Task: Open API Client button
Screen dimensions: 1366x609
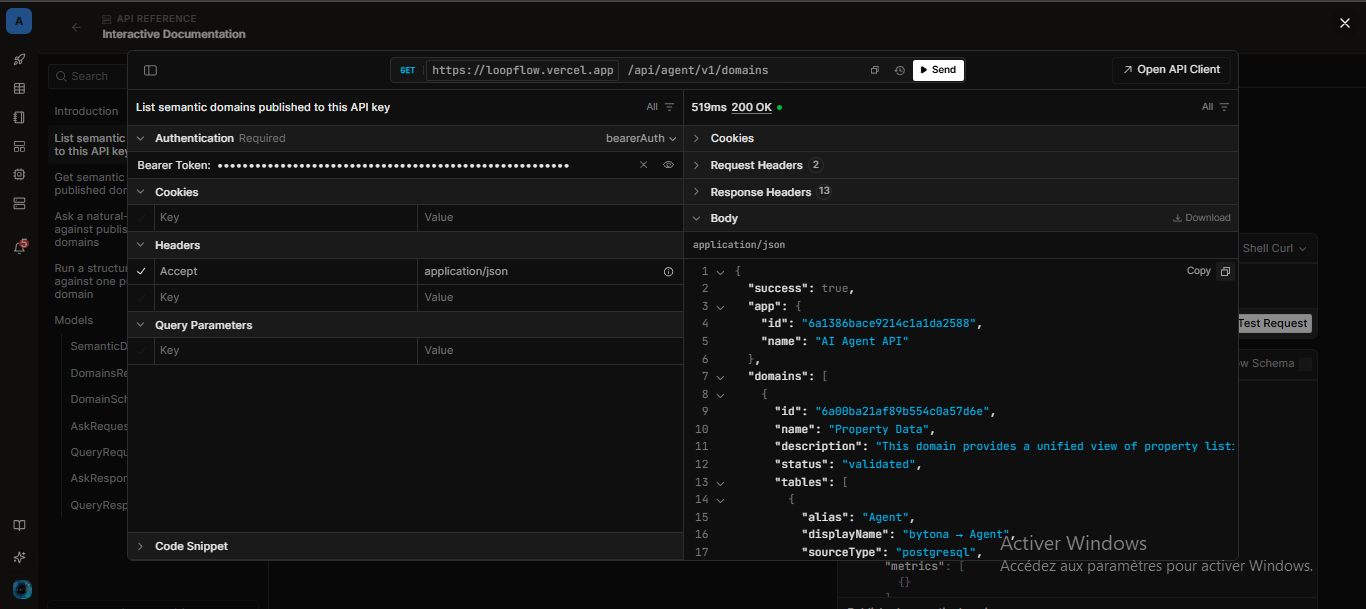Action: pos(1171,70)
